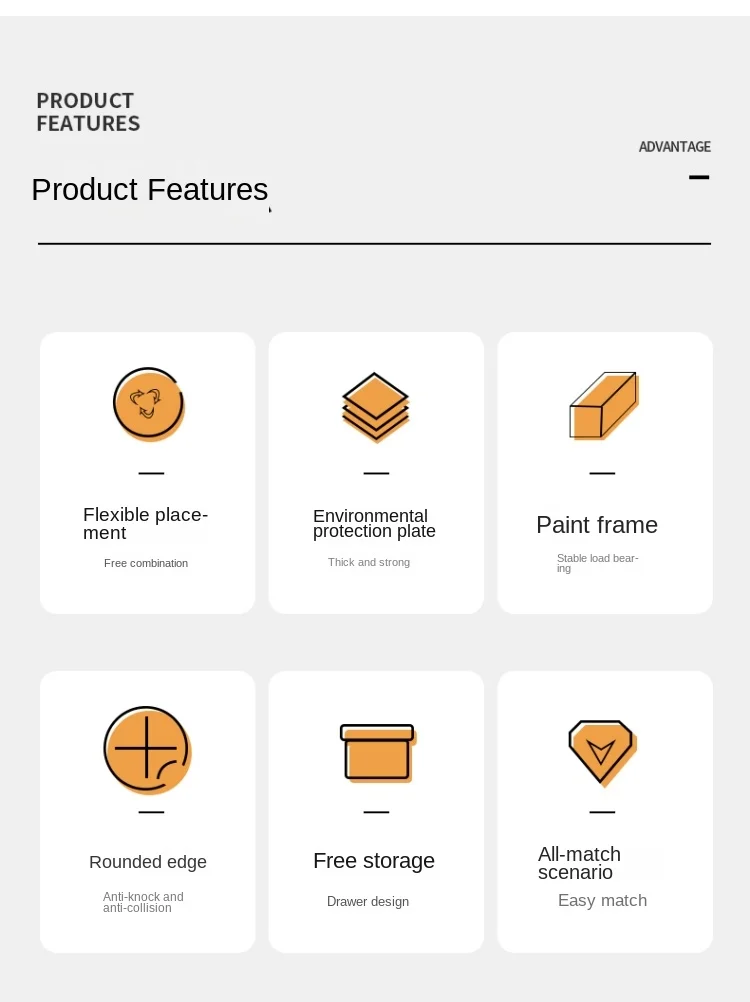Viewport: 750px width, 1002px height.
Task: Click the black dash under ADVANTAGE
Action: pyautogui.click(x=699, y=177)
